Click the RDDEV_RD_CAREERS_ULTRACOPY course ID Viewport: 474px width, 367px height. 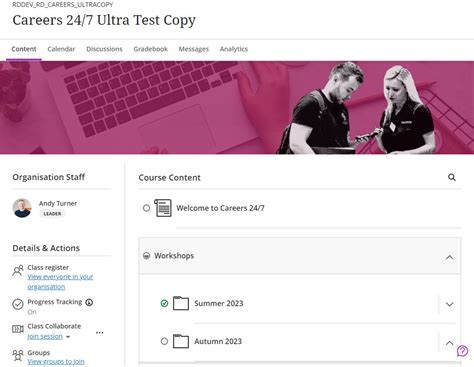click(x=63, y=5)
